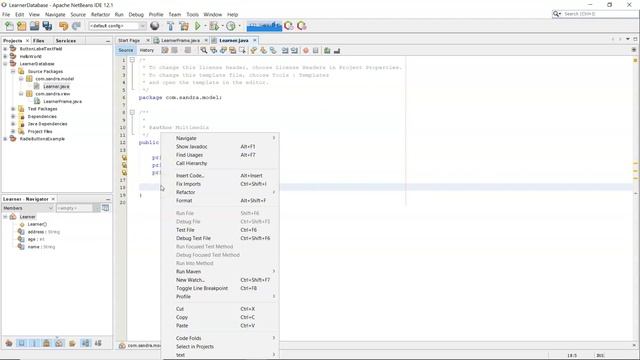Viewport: 640px width, 360px height.
Task: Click the New File toolbar icon
Action: [9, 26]
